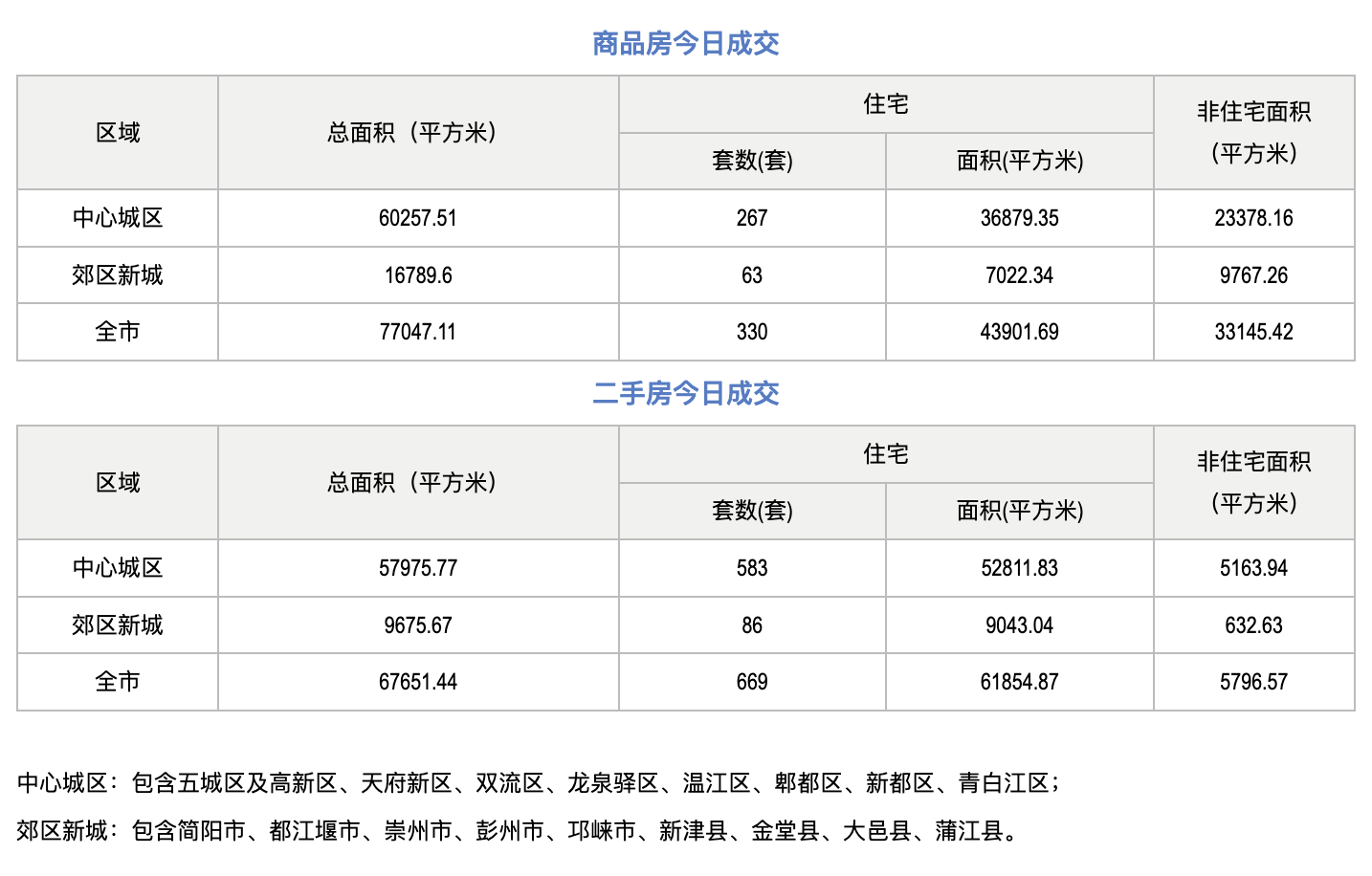Click the title 商品房今日成交
The image size is (1372, 876).
click(685, 43)
